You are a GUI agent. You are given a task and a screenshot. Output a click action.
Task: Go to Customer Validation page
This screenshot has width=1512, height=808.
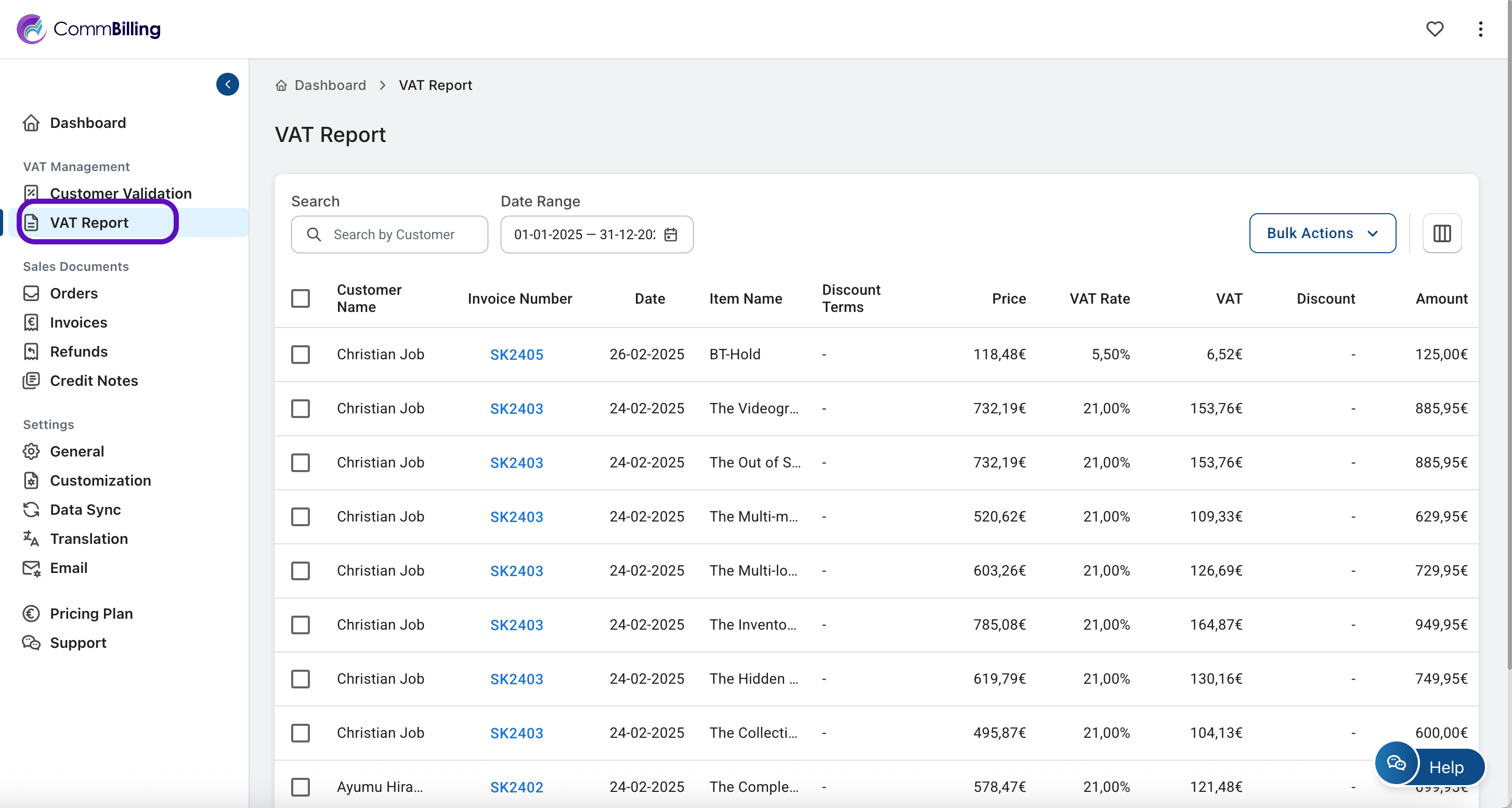(x=120, y=193)
